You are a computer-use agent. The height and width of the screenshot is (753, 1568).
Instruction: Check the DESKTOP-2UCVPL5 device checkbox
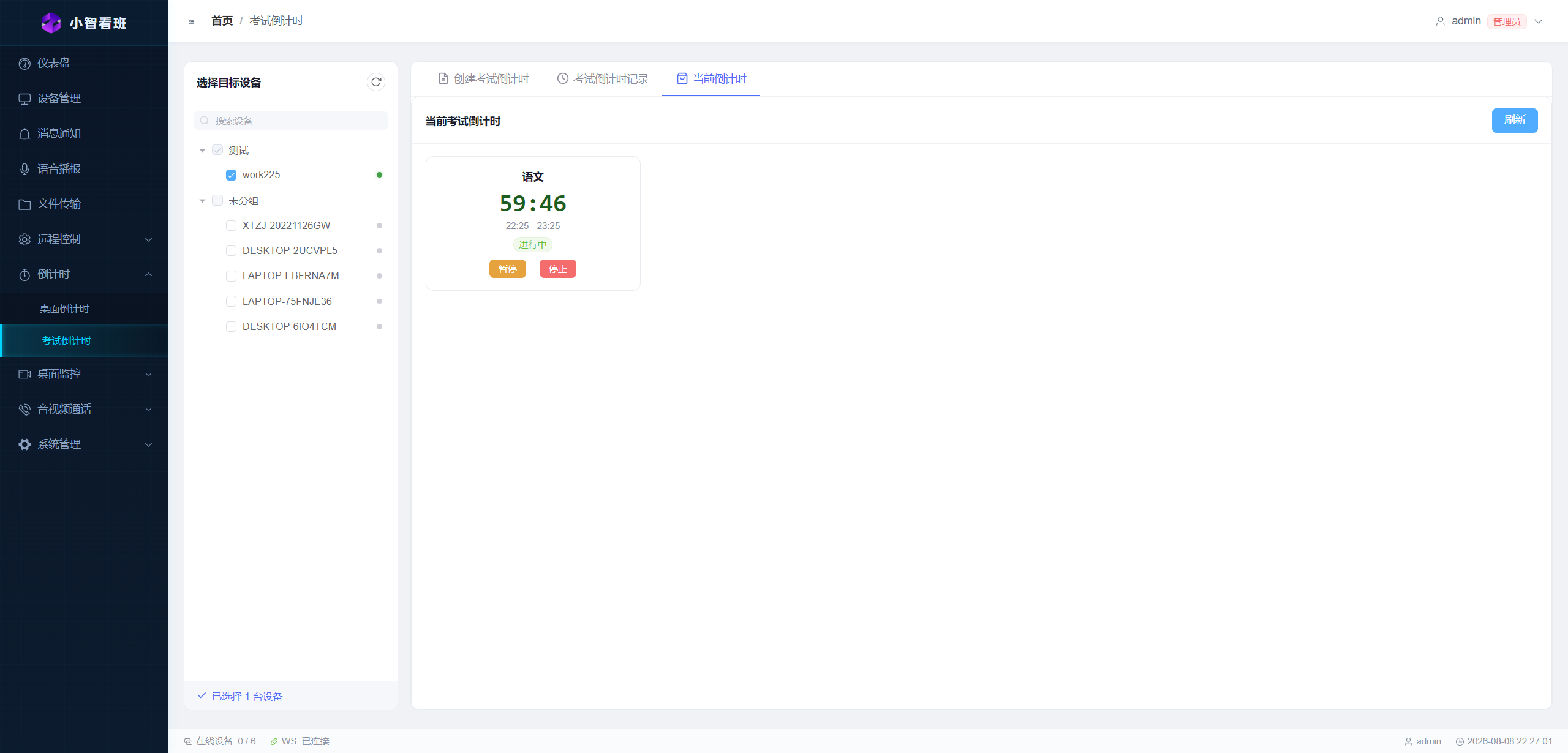231,251
